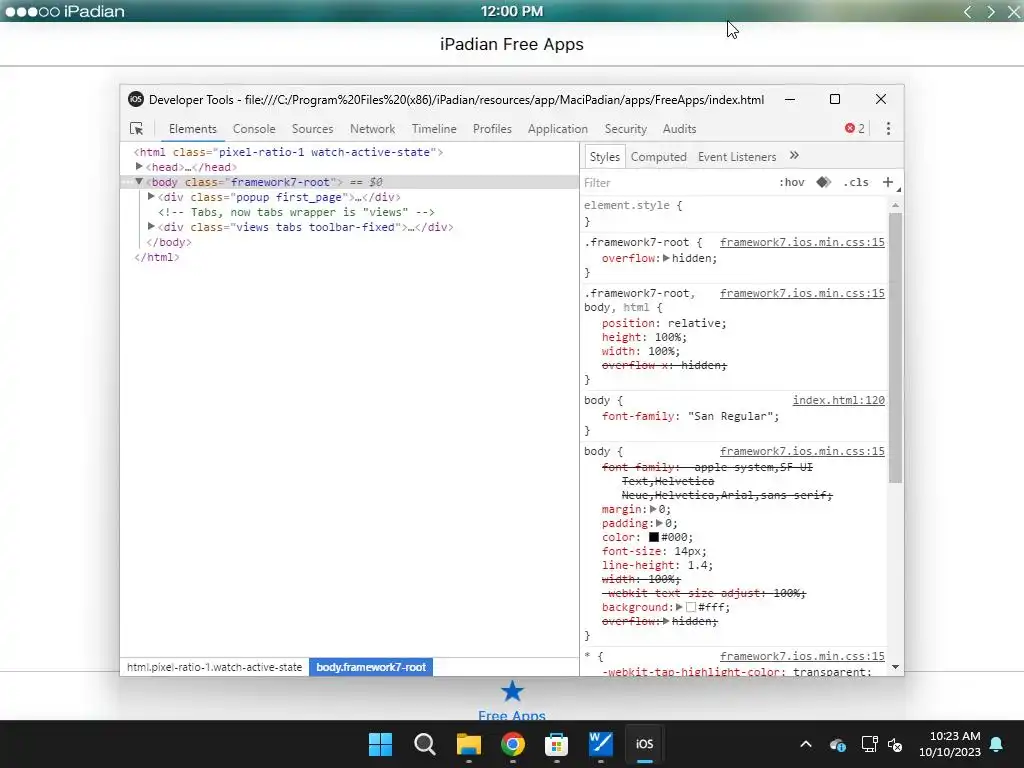Expand the head element node
1024x768 pixels.
[138, 167]
